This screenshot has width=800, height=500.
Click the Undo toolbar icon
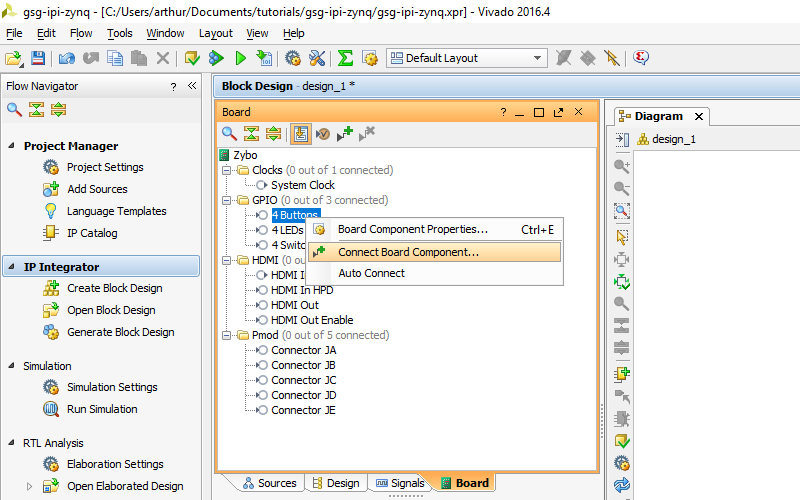pos(66,58)
